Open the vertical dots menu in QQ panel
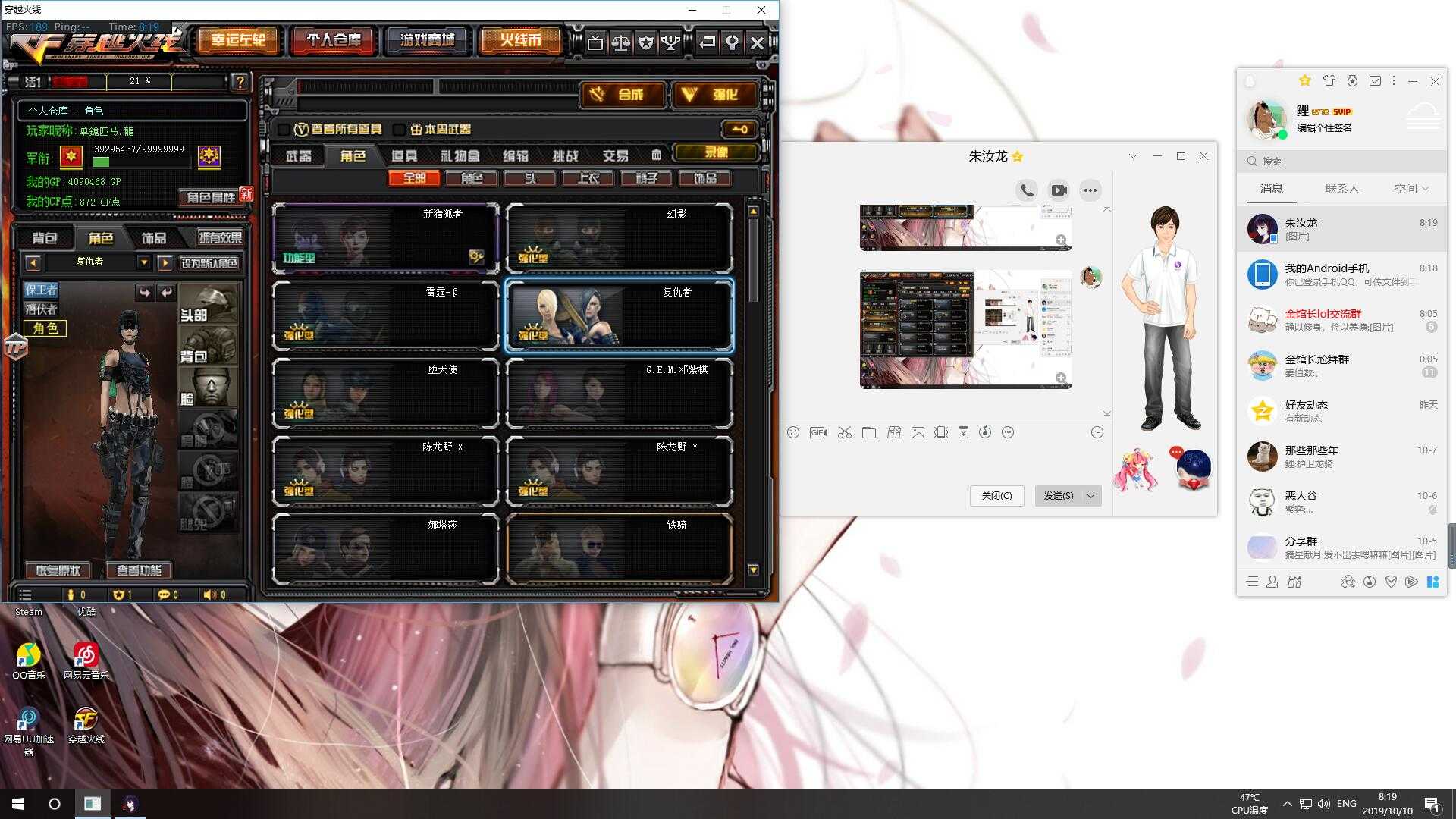This screenshot has width=1456, height=819. [x=1394, y=80]
